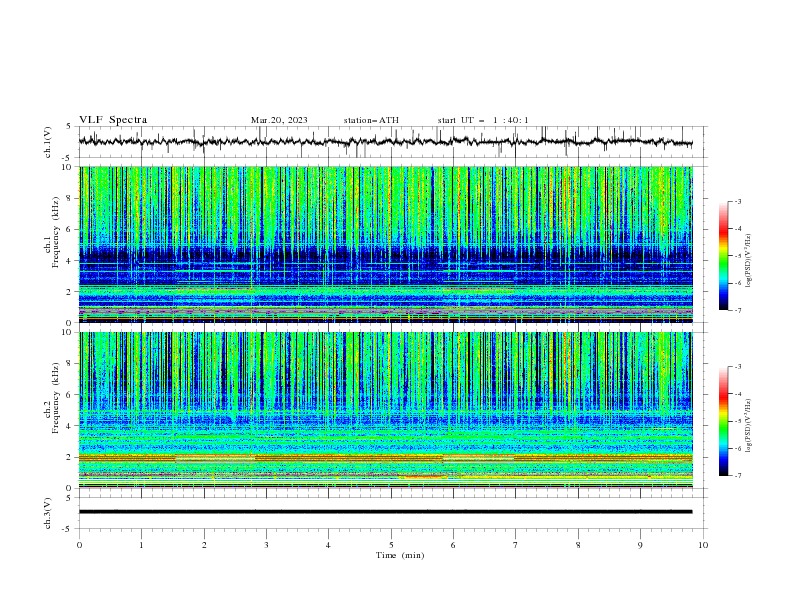
Task: Click the ch.2 spectrogram plot
Action: (x=386, y=410)
